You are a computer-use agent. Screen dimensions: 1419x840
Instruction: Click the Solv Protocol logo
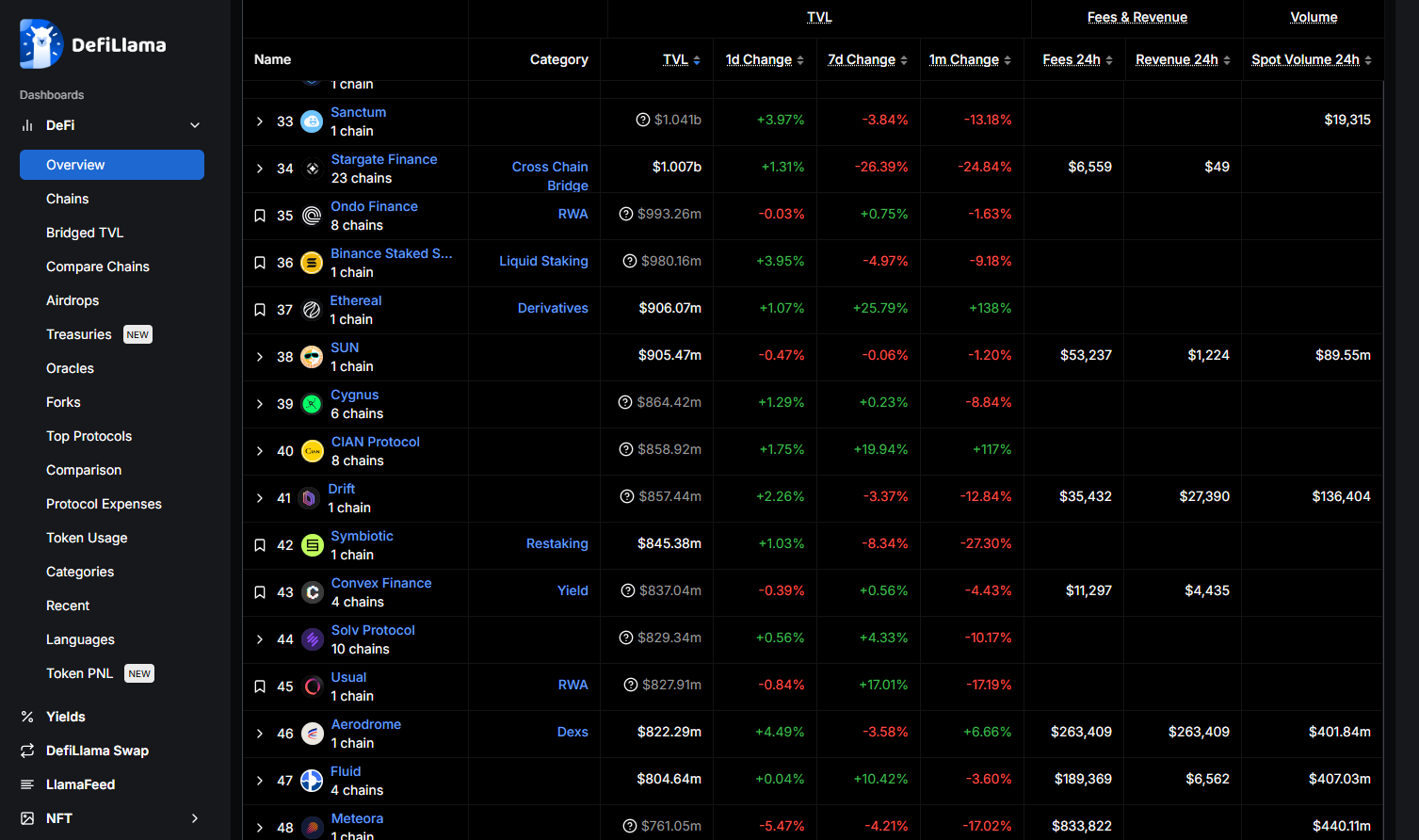[x=313, y=639]
